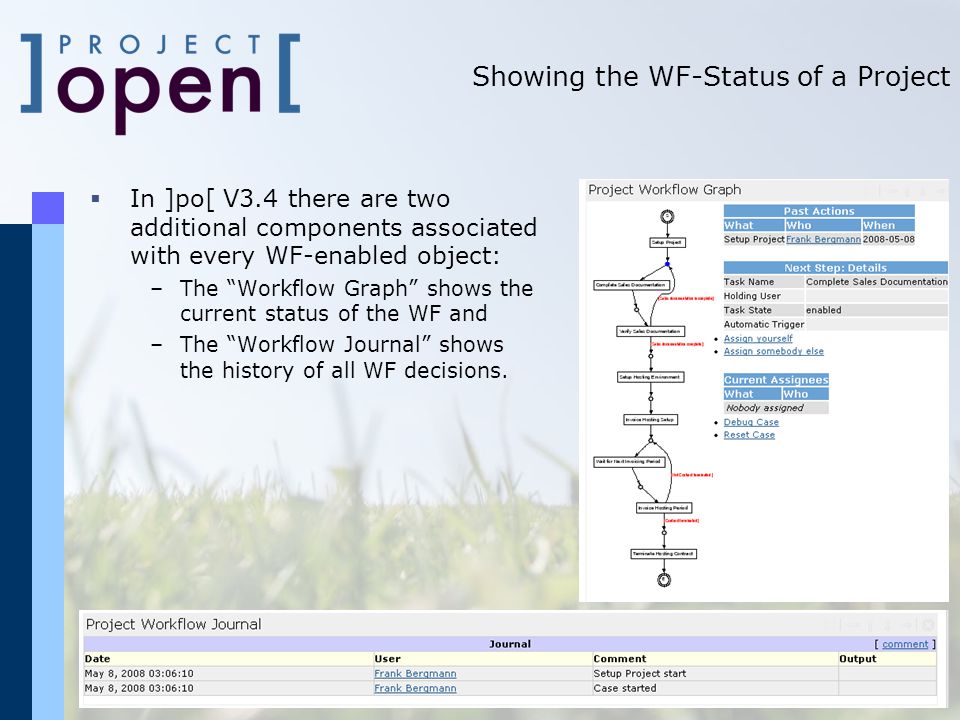Click the Nobody assigned cell
The image size is (960, 720).
(776, 408)
